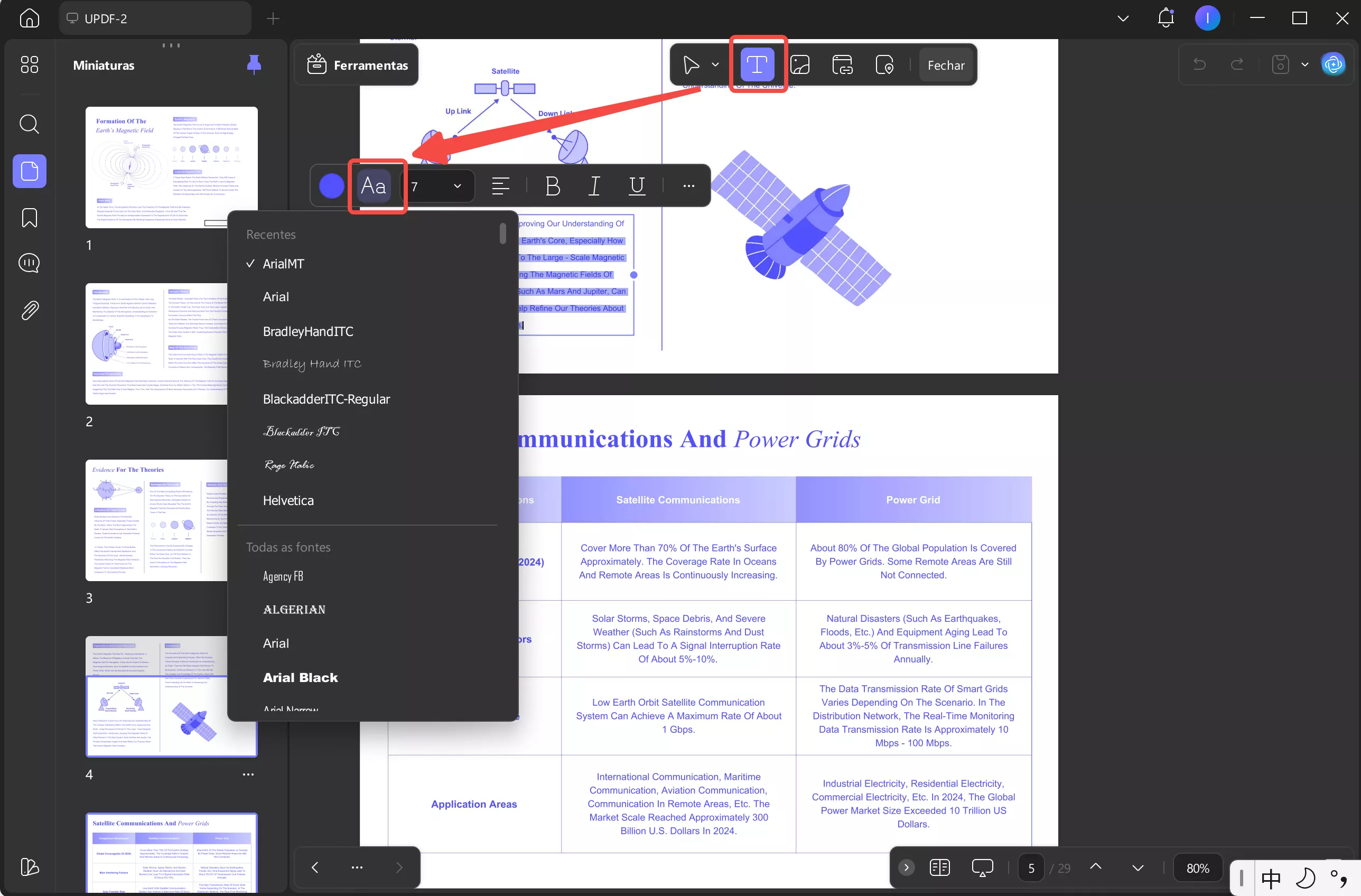Screen dimensions: 1361x896
Task: Select page 3 thumbnail
Action: point(156,520)
